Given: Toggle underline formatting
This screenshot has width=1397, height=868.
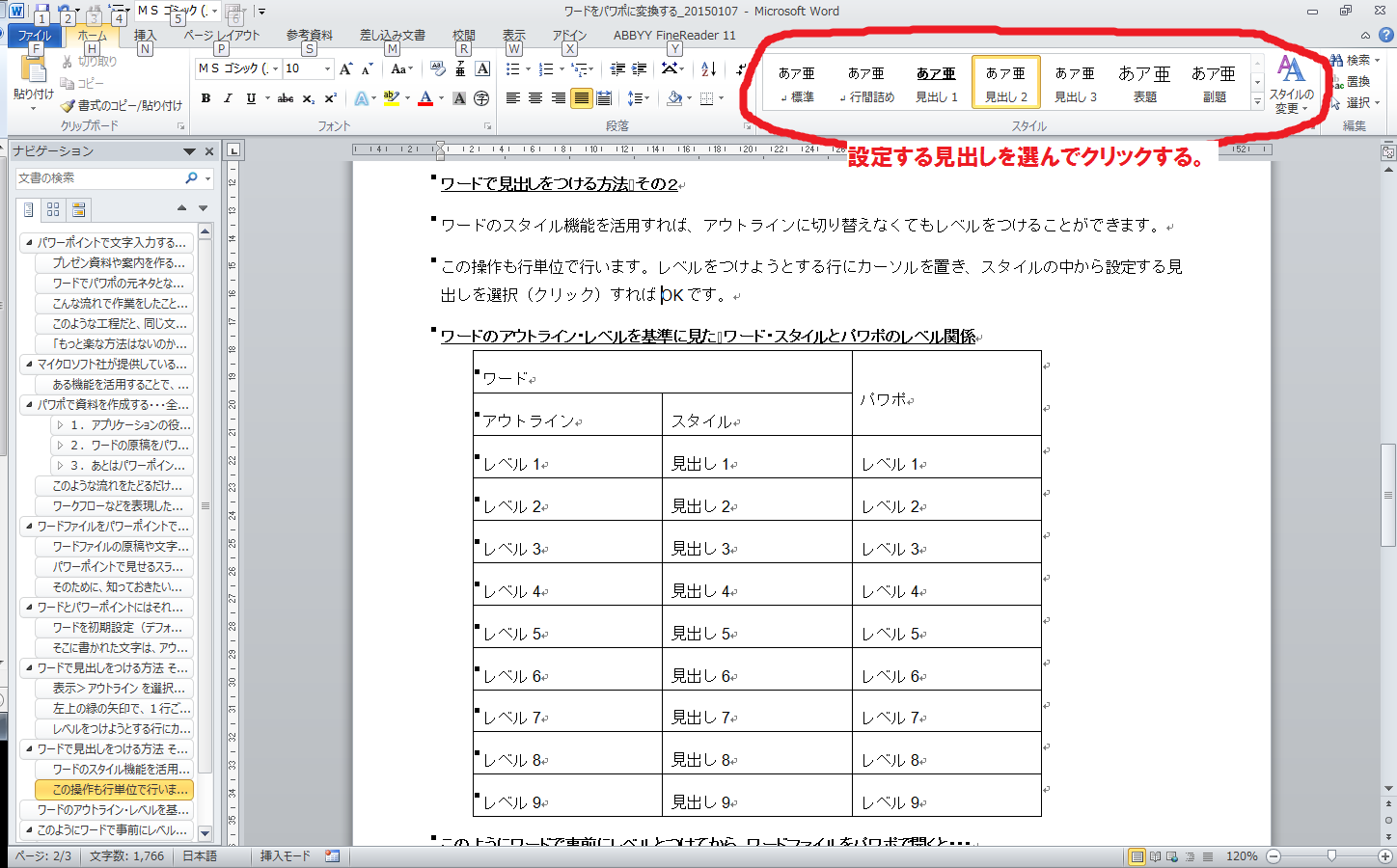Looking at the screenshot, I should pos(251,98).
